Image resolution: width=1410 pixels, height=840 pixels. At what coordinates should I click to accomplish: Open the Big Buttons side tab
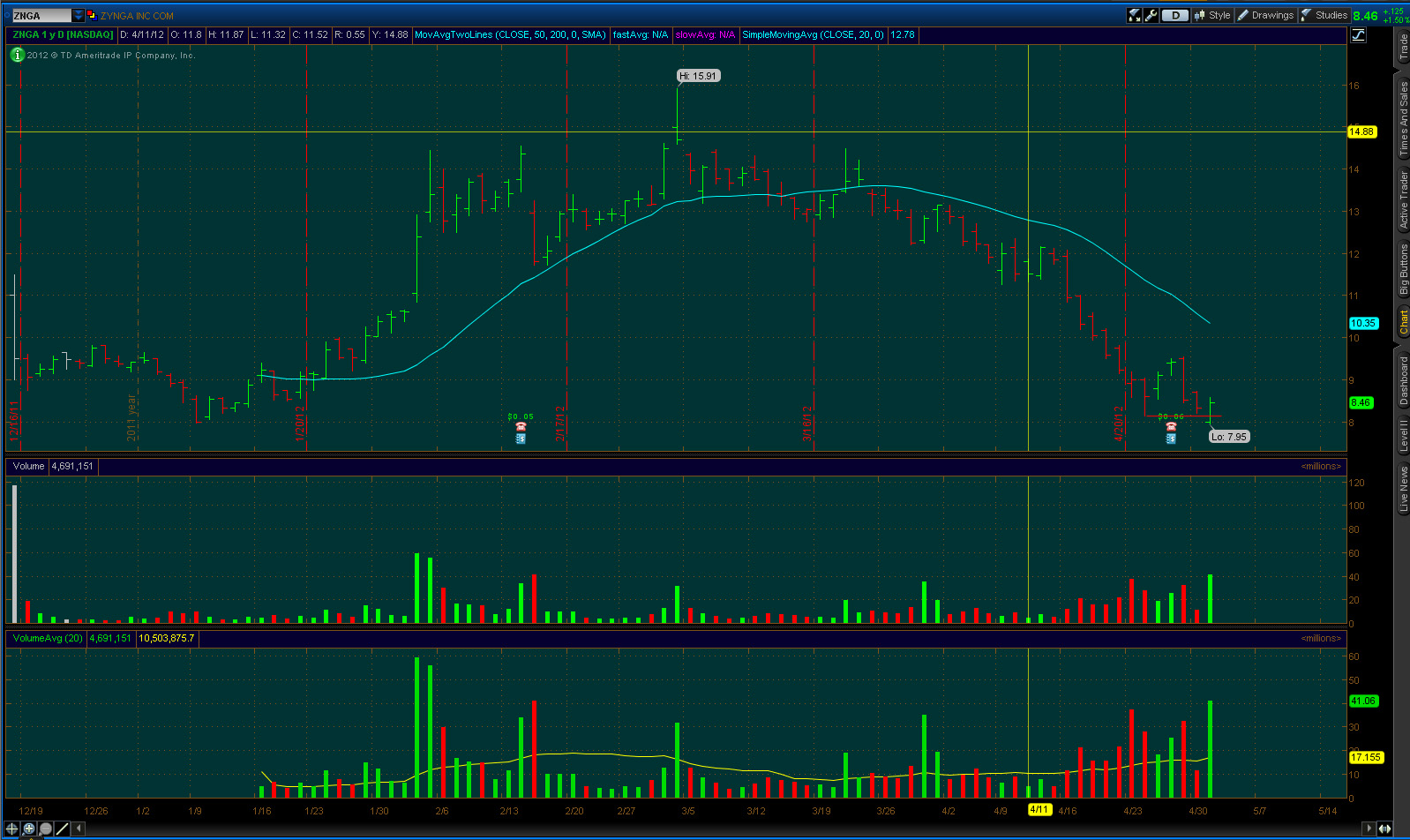point(1402,270)
